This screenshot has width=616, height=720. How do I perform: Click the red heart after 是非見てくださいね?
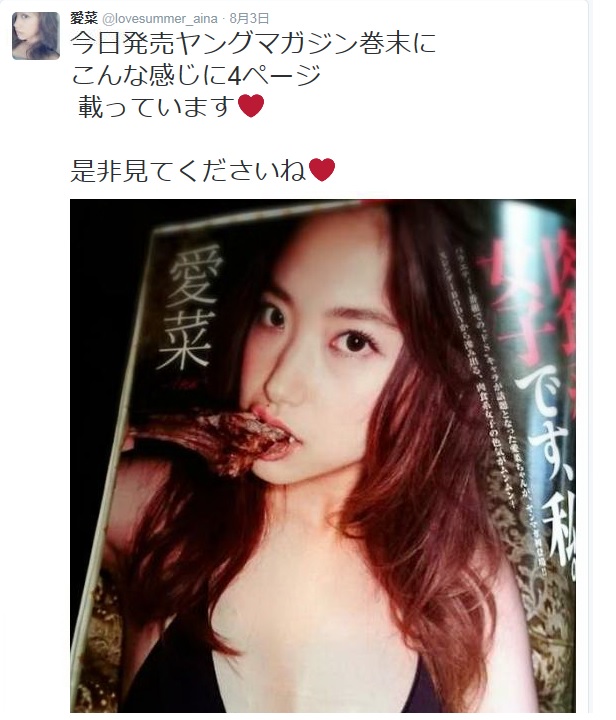(x=322, y=170)
